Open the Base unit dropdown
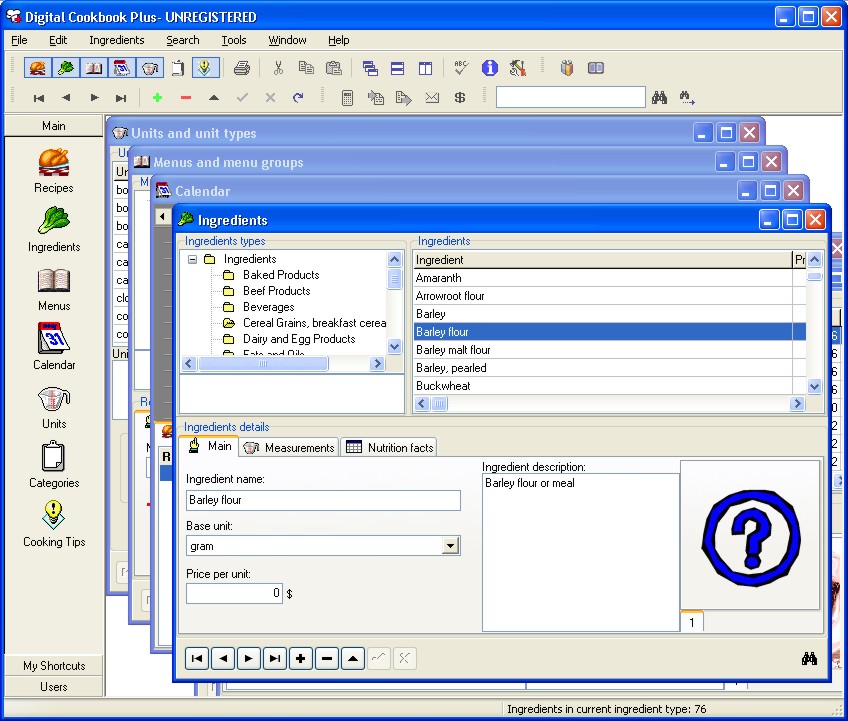The width and height of the screenshot is (848, 721). tap(450, 546)
